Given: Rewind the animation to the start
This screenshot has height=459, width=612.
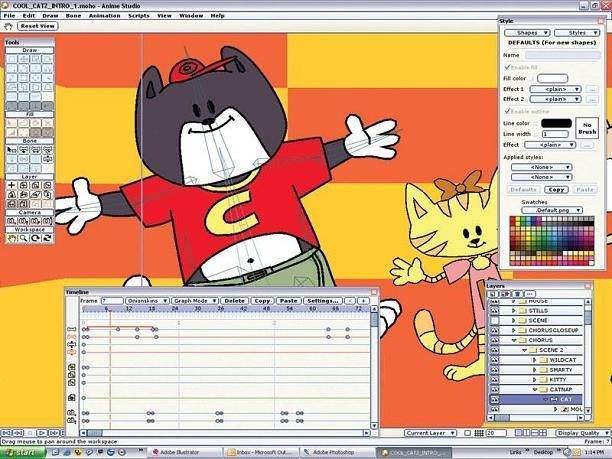Looking at the screenshot, I should click(x=7, y=433).
